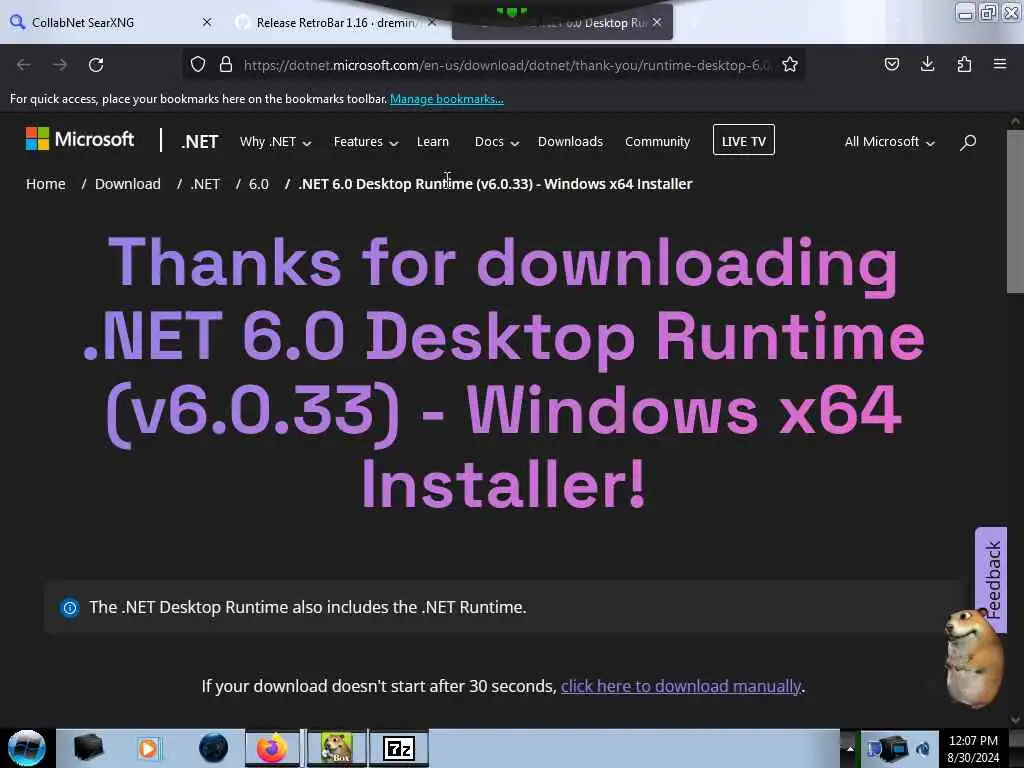Open 7-Zip taskbar icon
Viewport: 1024px width, 768px height.
[399, 748]
